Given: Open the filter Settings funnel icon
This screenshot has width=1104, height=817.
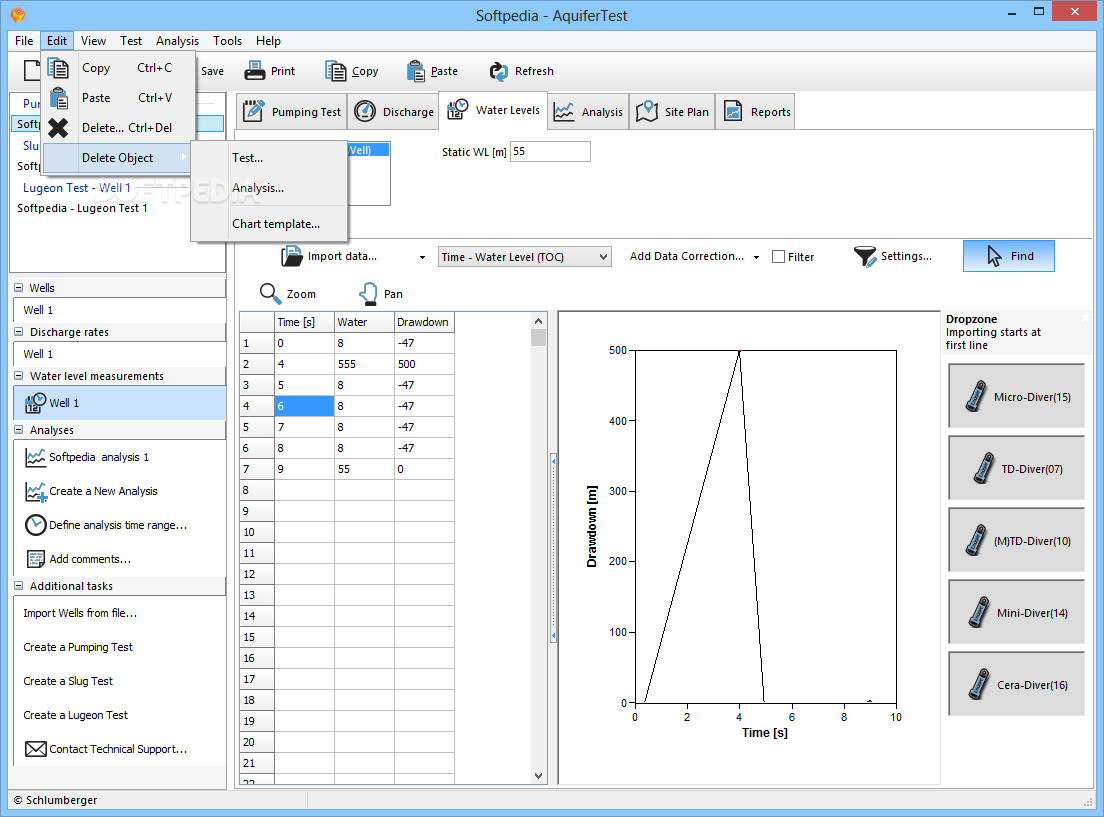Looking at the screenshot, I should pyautogui.click(x=865, y=256).
